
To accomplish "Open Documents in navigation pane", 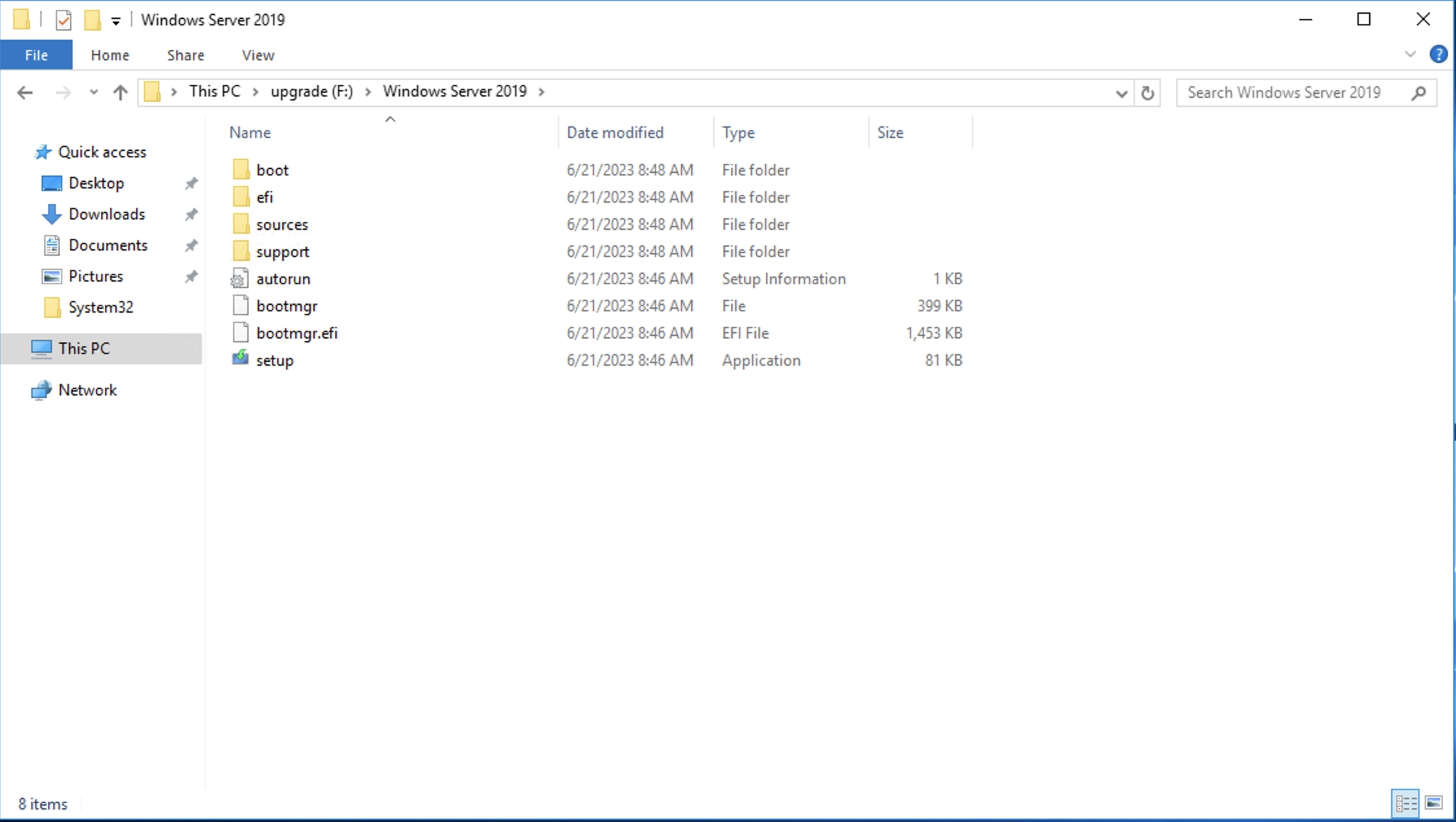I will [108, 245].
